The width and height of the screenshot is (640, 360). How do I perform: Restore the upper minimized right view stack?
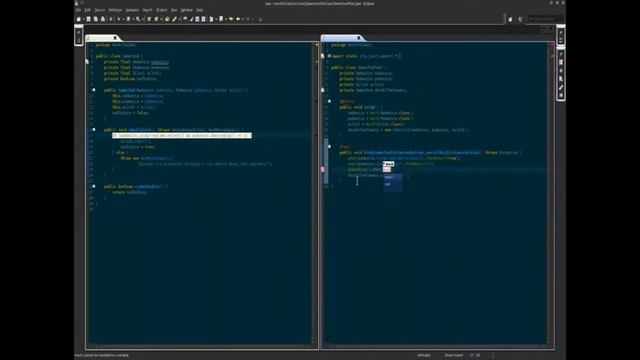(561, 32)
